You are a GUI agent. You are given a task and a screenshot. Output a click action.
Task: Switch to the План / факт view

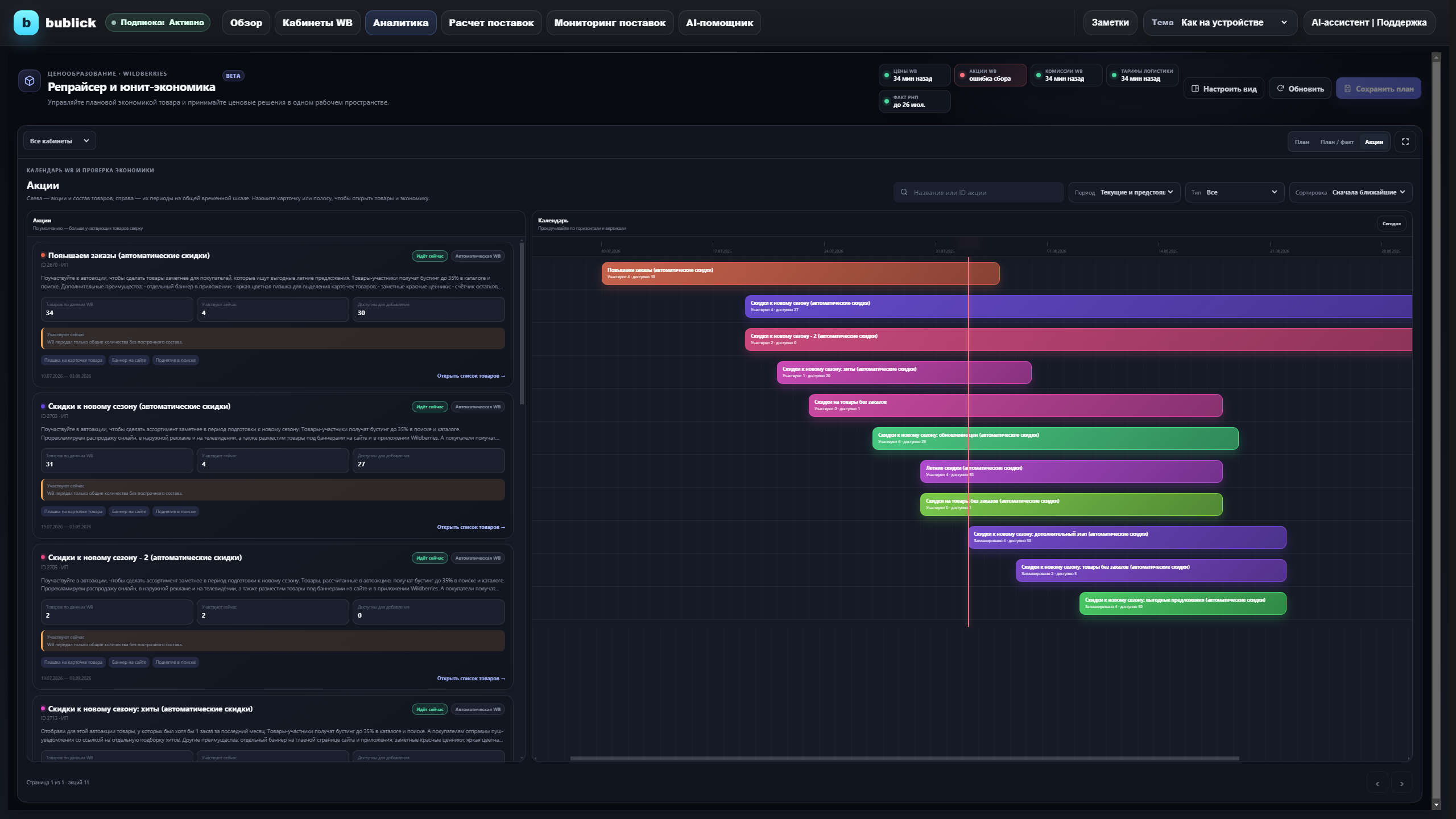pyautogui.click(x=1337, y=142)
